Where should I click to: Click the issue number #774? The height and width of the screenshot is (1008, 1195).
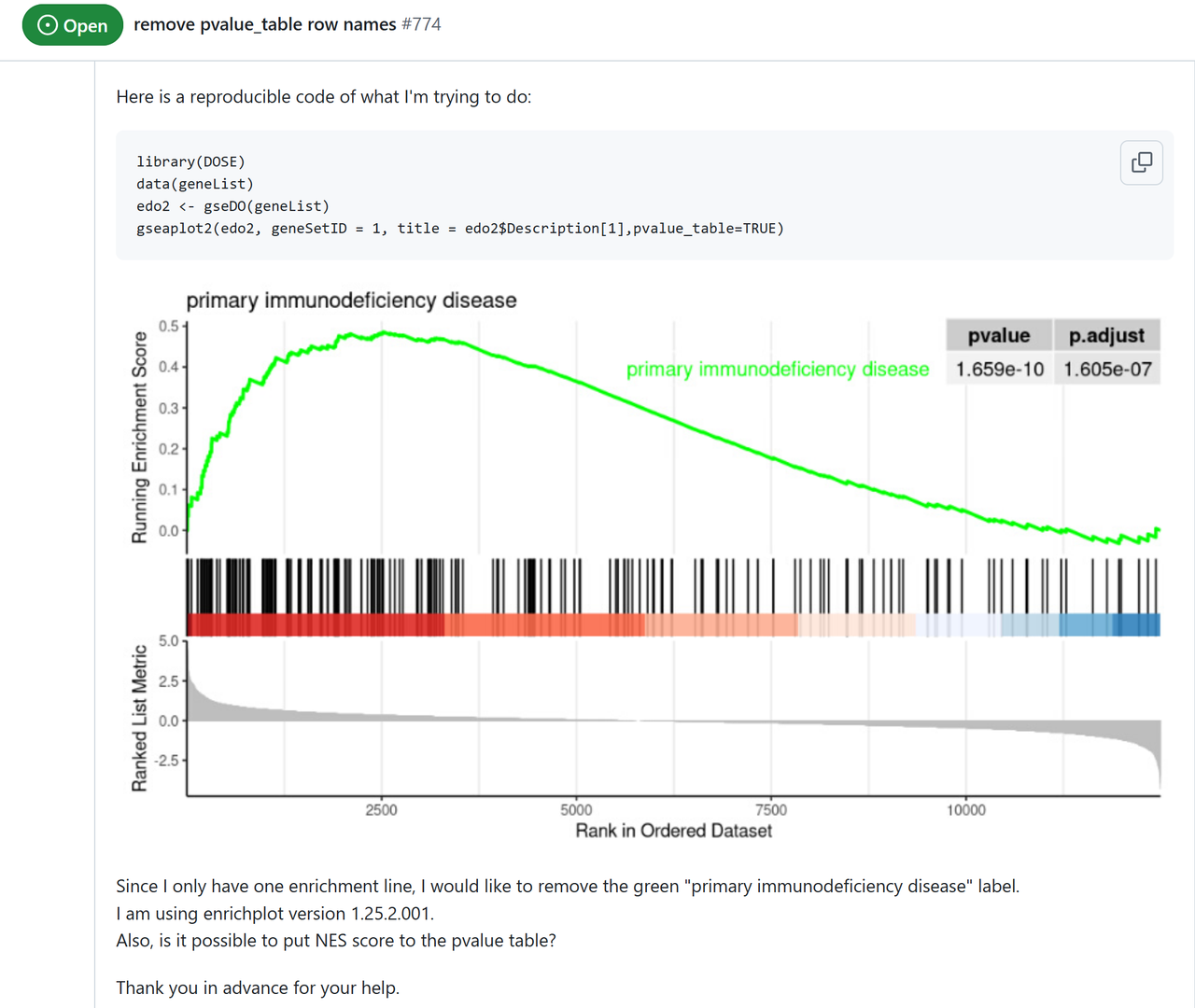pos(421,24)
